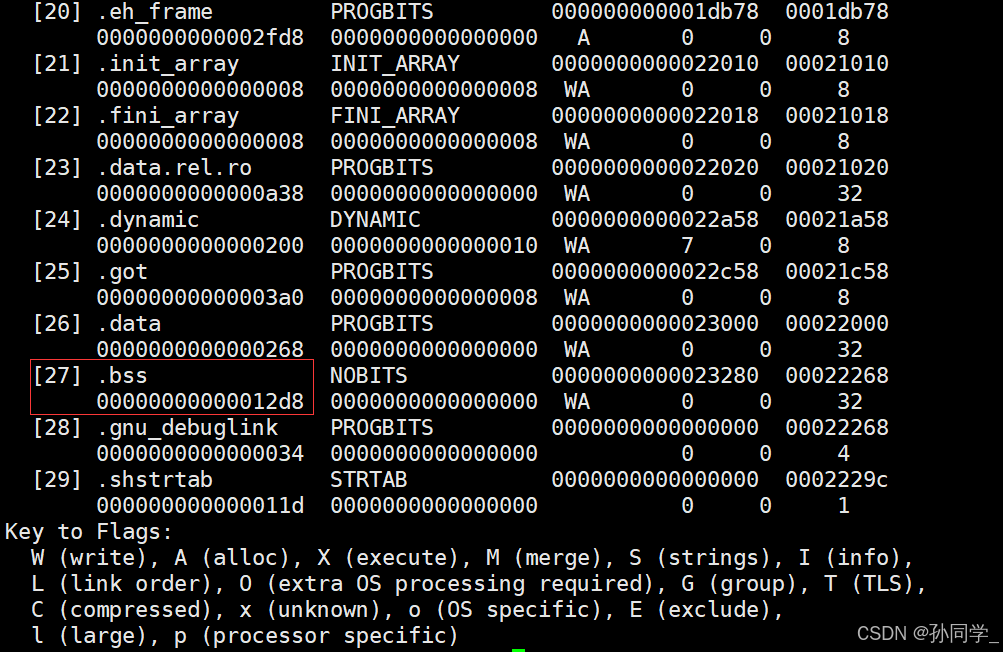Click size 0000000000000268
Image resolution: width=1003 pixels, height=652 pixels.
[x=200, y=350]
